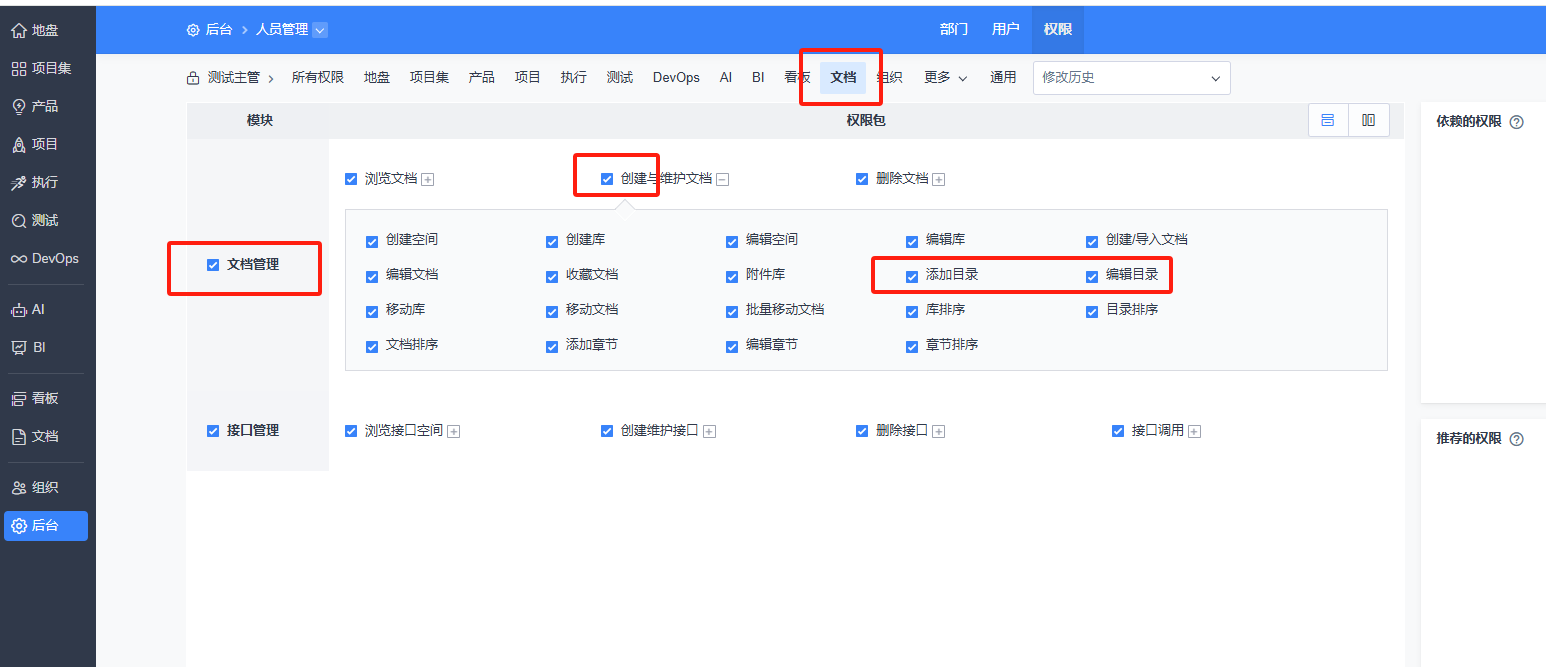Switch to 用户 tab
Screen dimensions: 1546x667
(1006, 30)
